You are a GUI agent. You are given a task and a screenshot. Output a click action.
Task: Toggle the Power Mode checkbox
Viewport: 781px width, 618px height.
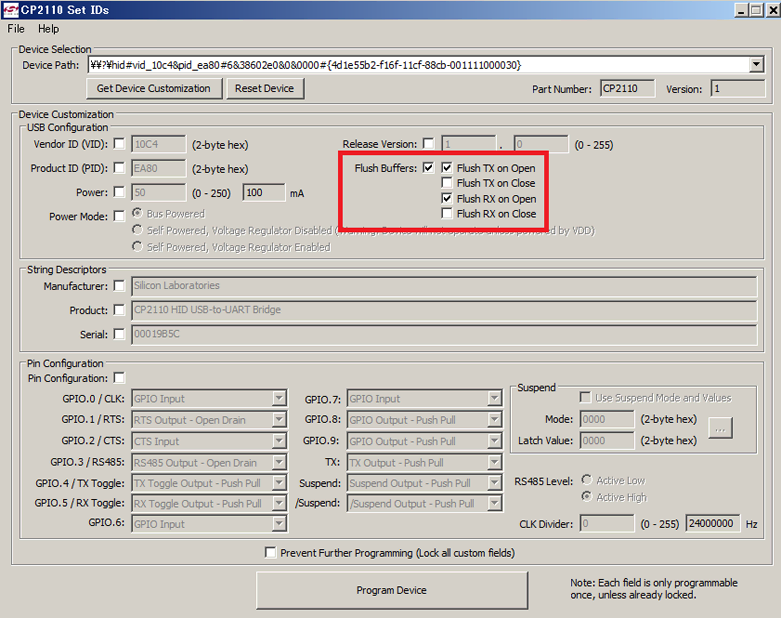pyautogui.click(x=119, y=216)
